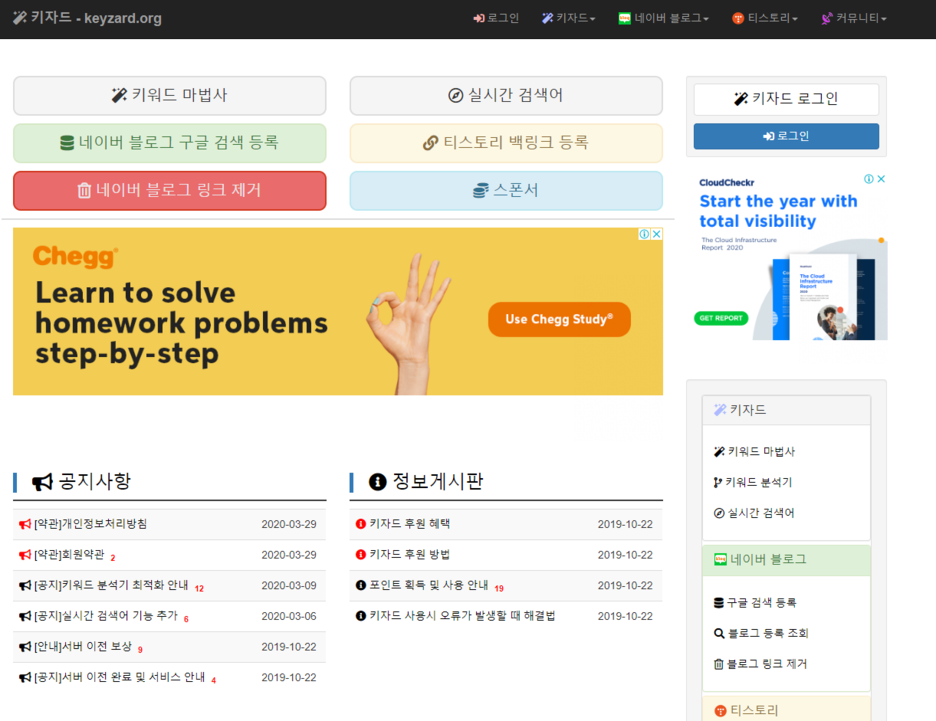Click comment count 19 on 포인트 안내 row
The height and width of the screenshot is (721, 936).
[x=499, y=588]
